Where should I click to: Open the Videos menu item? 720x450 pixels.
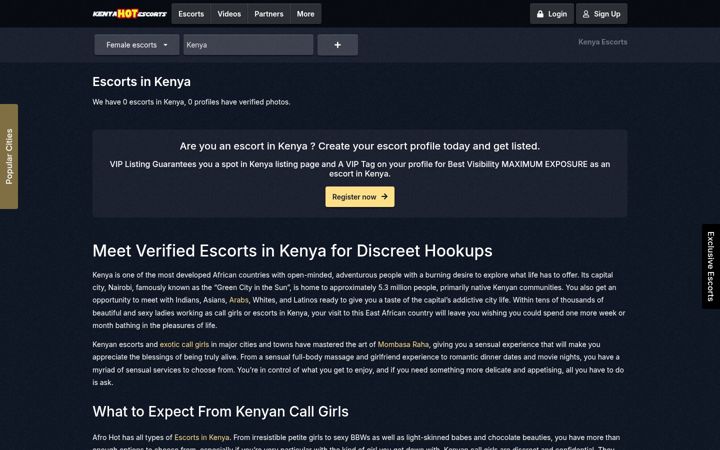[229, 14]
